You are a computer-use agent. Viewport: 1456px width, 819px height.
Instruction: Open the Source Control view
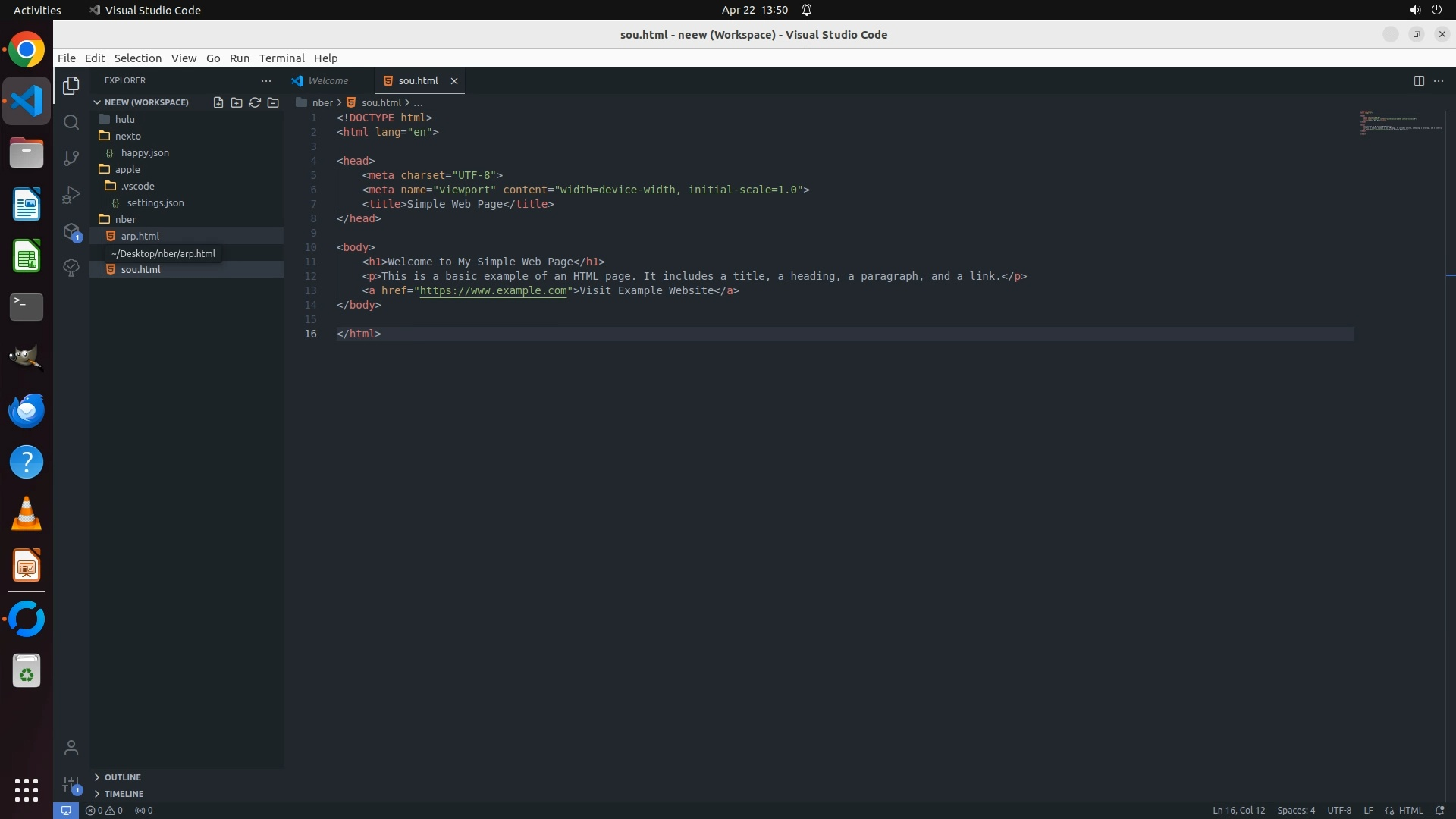(71, 158)
